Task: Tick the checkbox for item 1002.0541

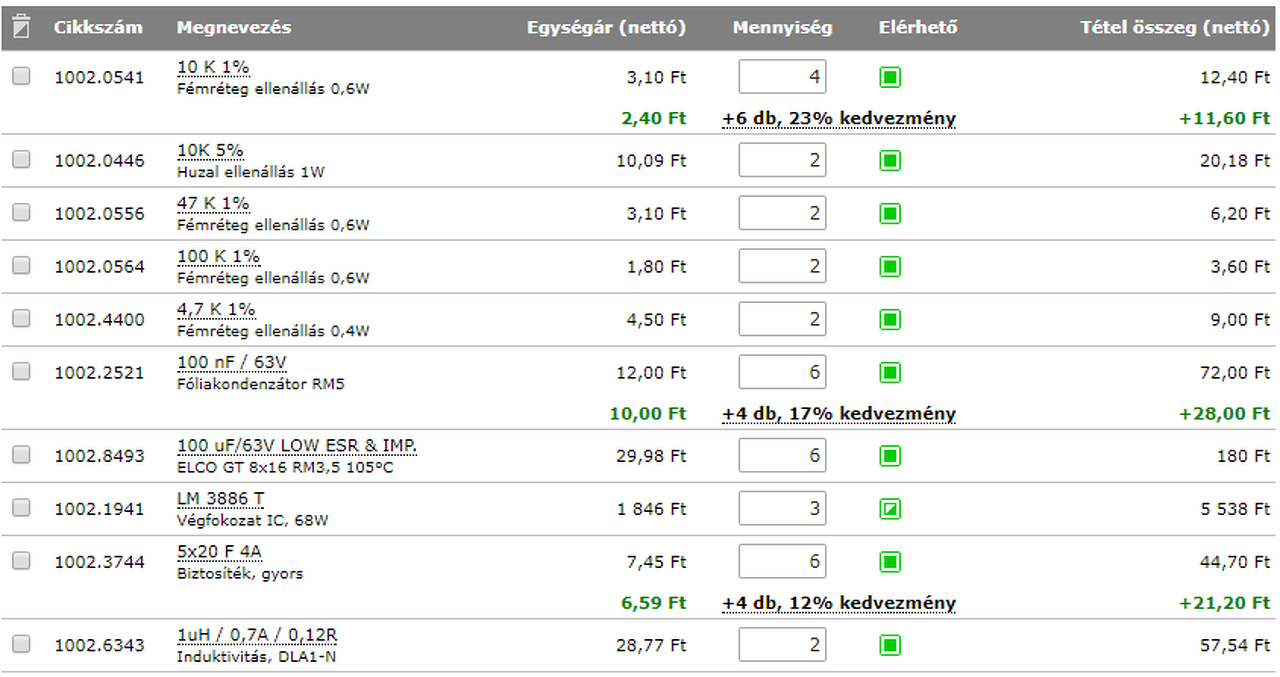Action: [21, 76]
